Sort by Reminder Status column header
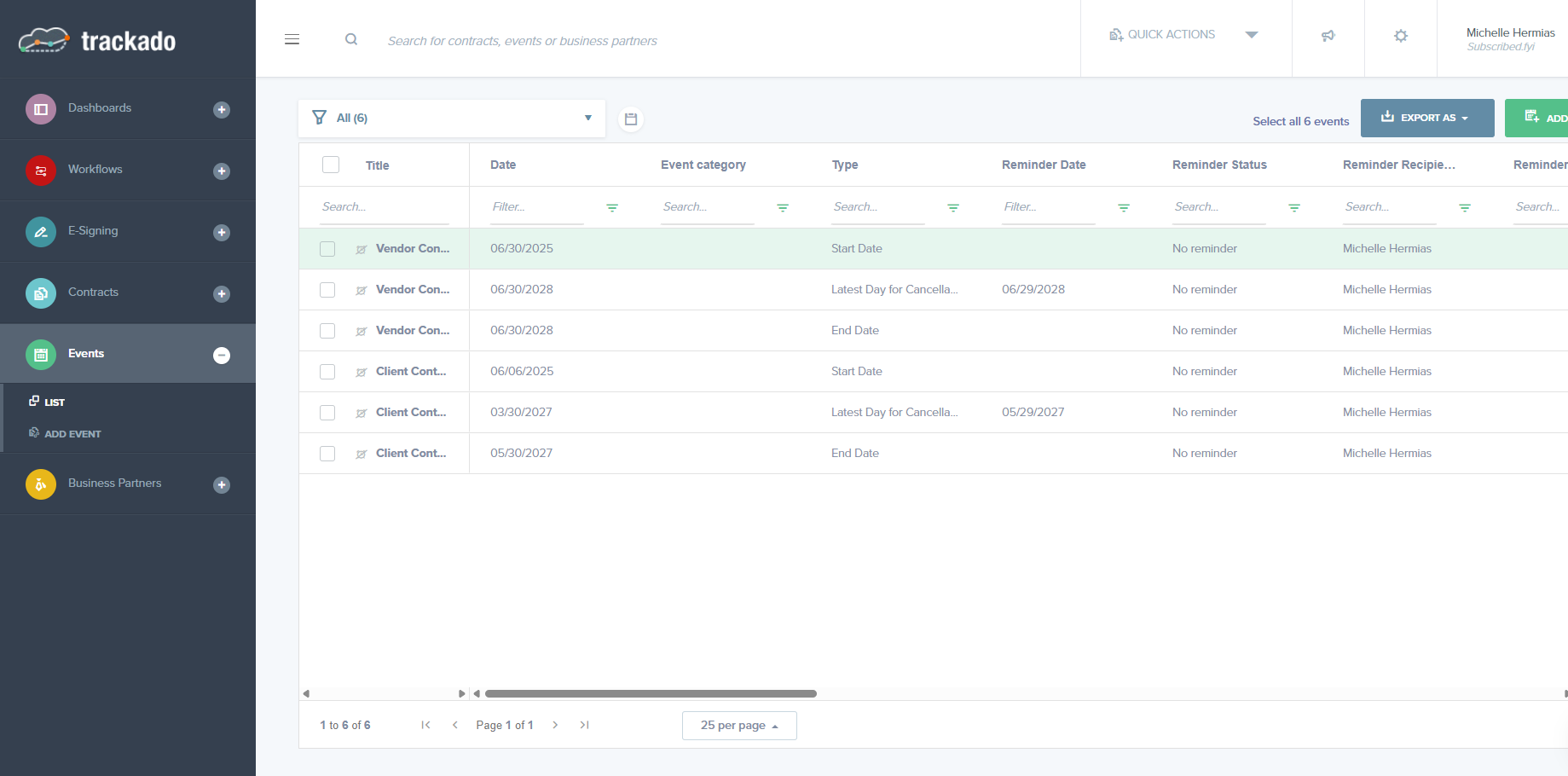The width and height of the screenshot is (1568, 776). point(1219,165)
